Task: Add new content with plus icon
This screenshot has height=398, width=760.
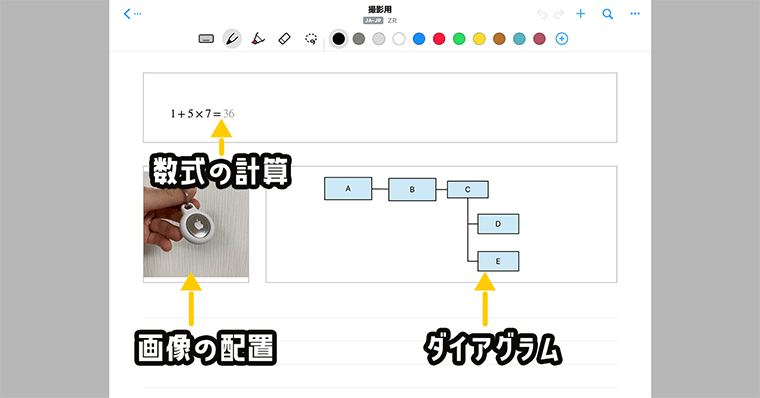Action: click(x=580, y=14)
